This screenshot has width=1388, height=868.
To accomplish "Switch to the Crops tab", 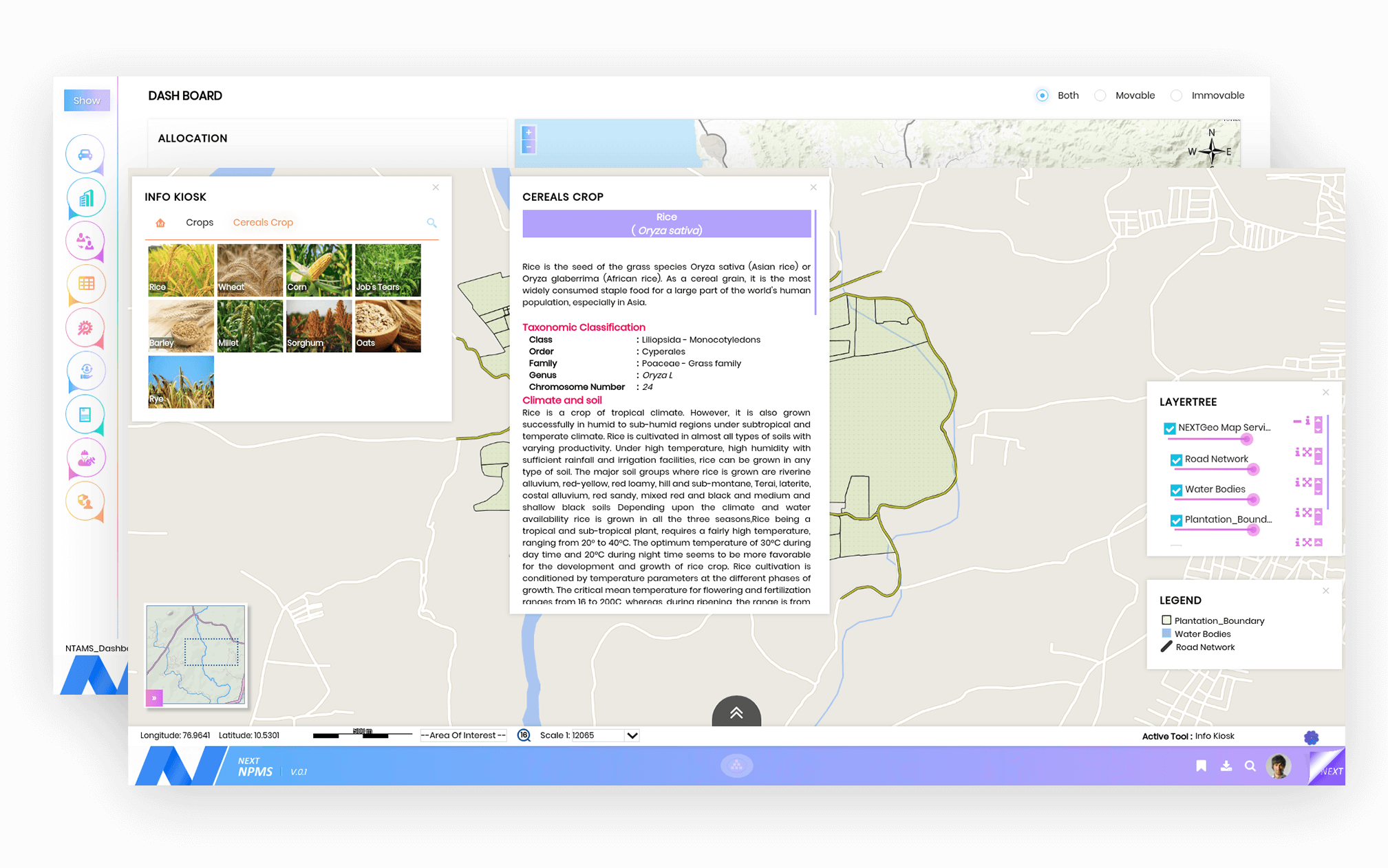I will pos(200,222).
